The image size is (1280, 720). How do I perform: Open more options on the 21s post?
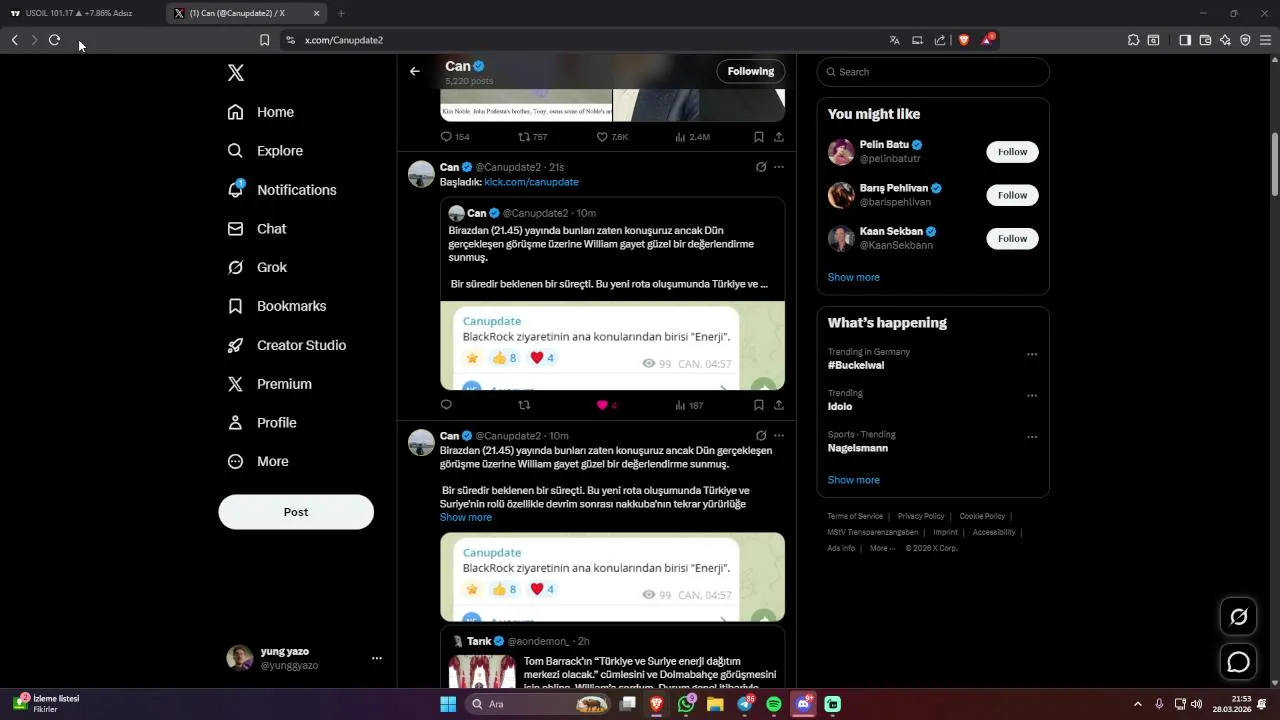click(779, 167)
